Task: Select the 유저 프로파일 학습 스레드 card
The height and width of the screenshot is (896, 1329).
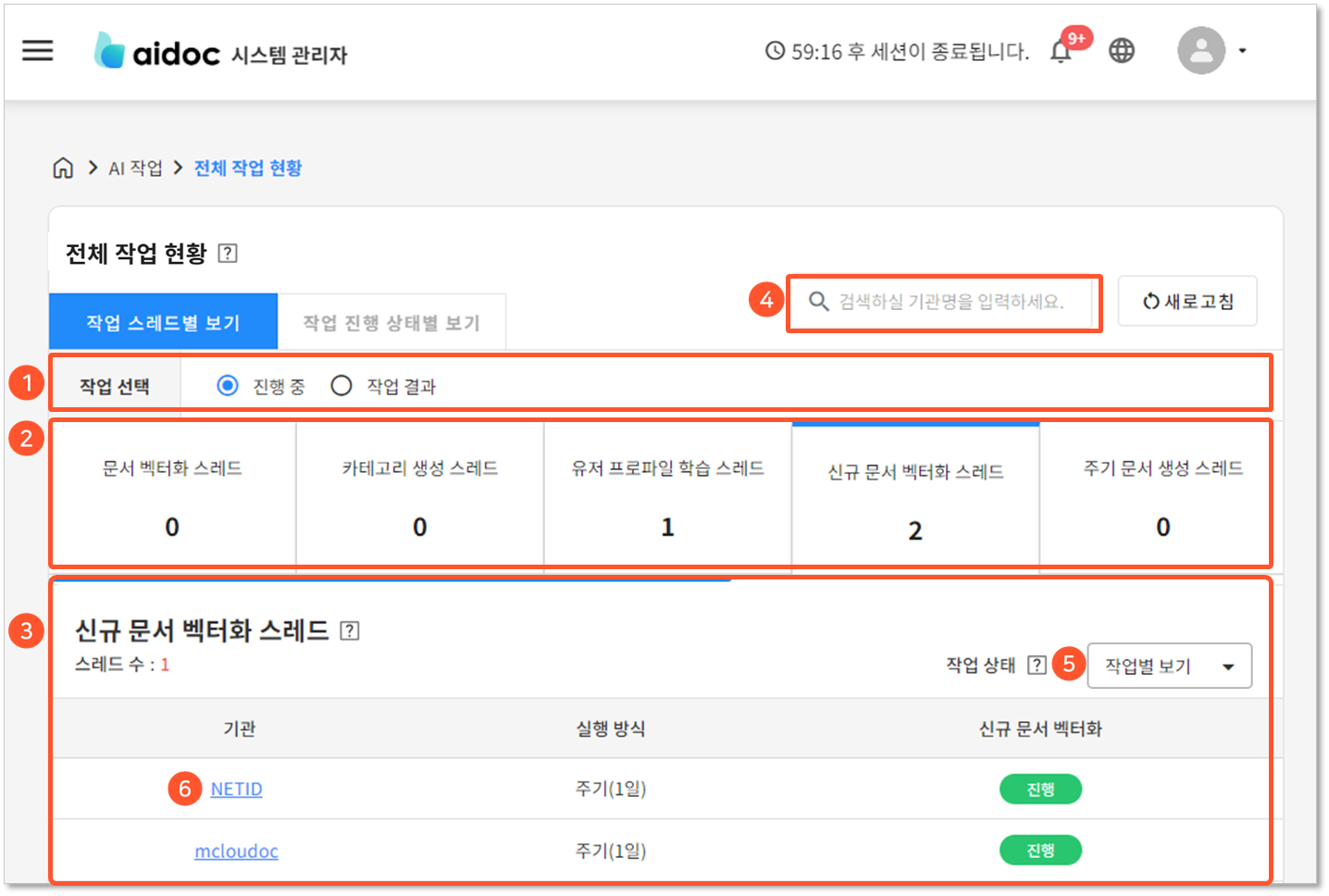Action: tap(667, 494)
